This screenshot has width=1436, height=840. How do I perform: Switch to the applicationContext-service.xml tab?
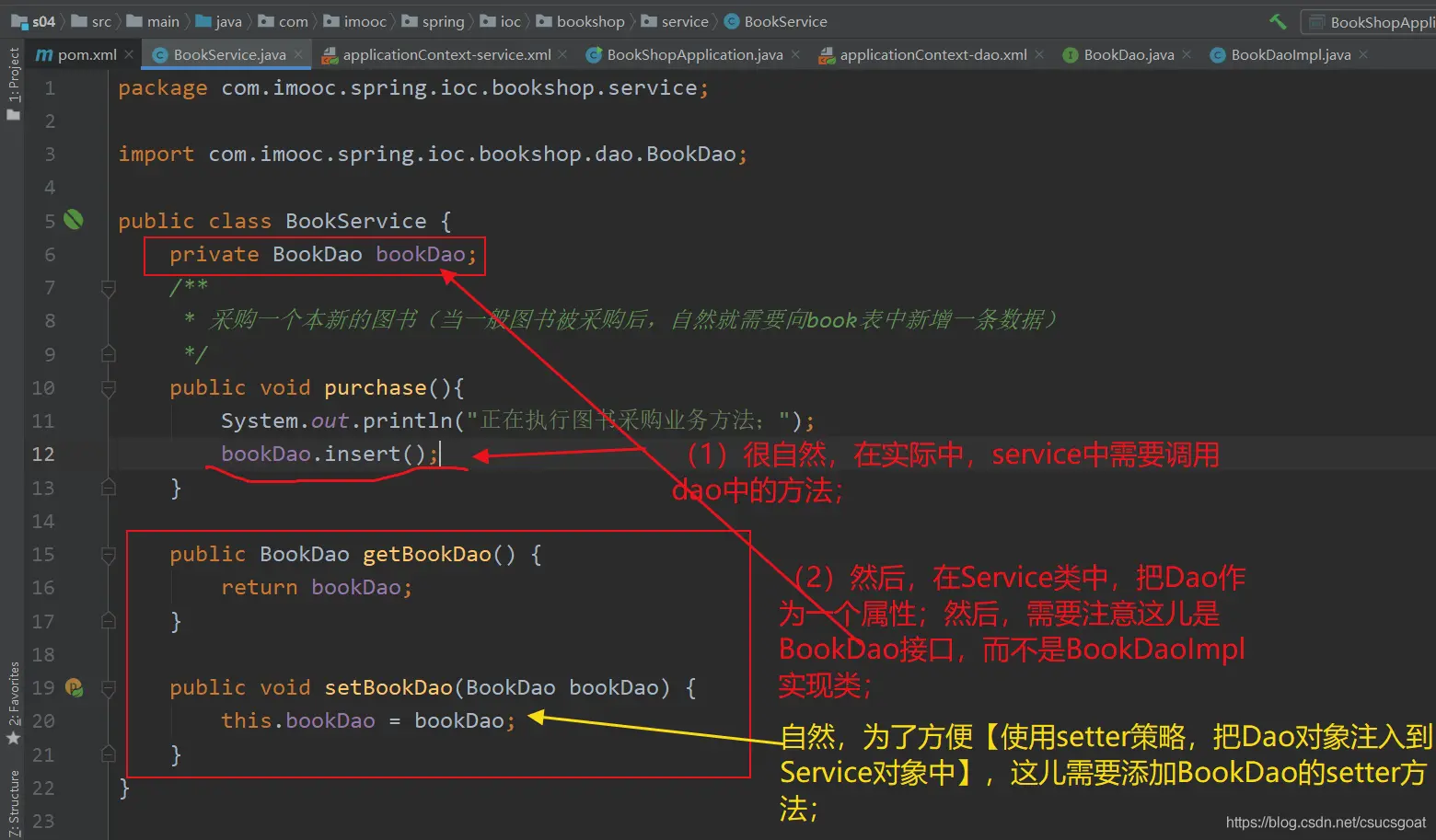tap(446, 55)
